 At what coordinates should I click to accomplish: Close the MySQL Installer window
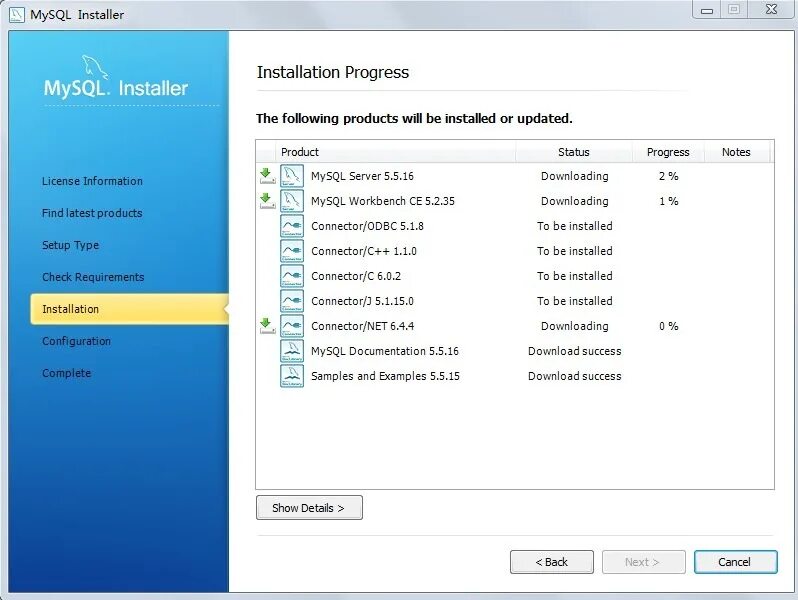772,9
